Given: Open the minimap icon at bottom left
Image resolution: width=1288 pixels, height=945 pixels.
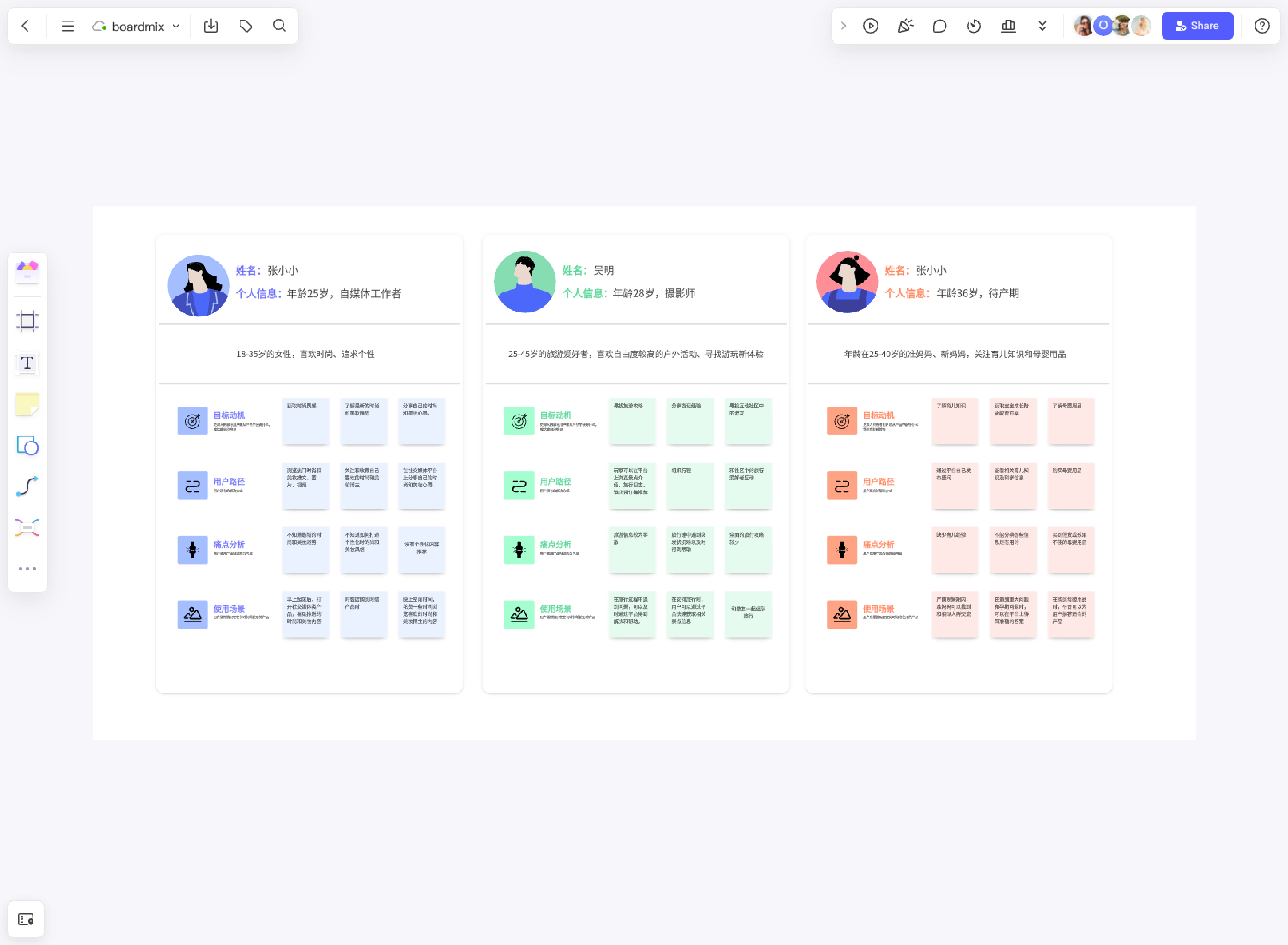Looking at the screenshot, I should [x=26, y=919].
